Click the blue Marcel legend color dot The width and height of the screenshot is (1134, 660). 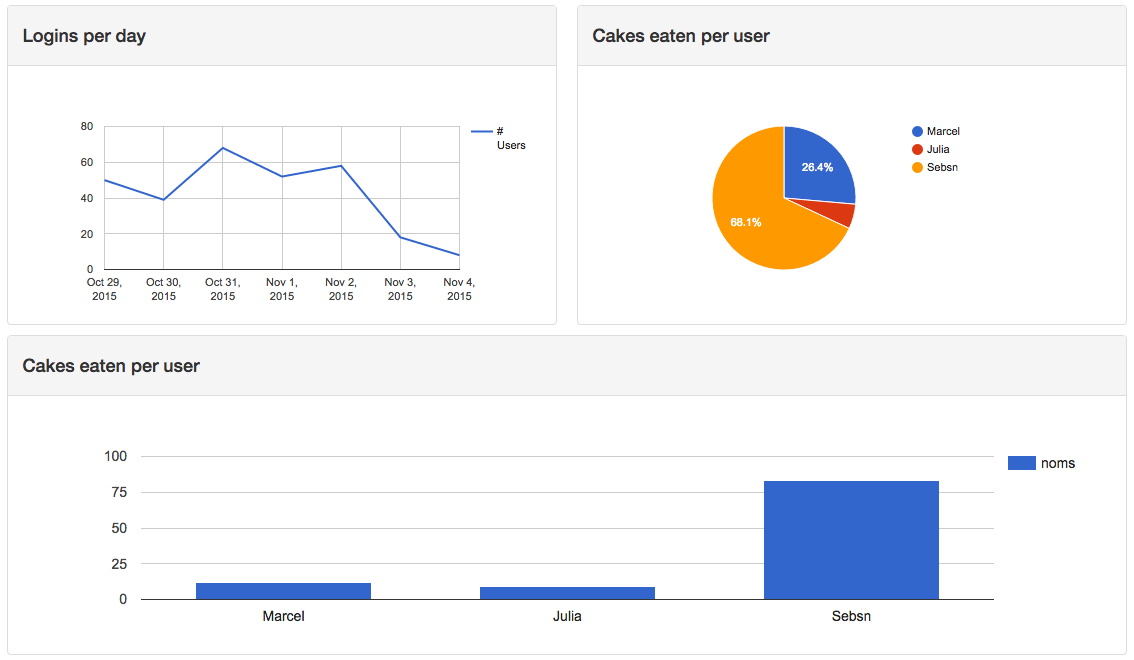[917, 132]
